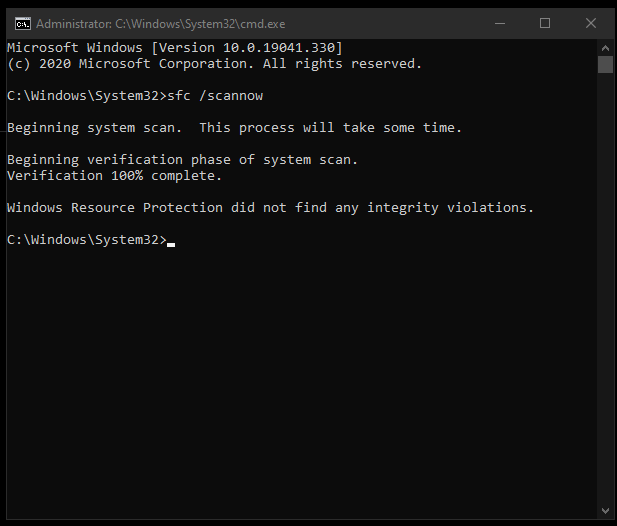Click the 'sfc /scannow' command text
This screenshot has height=526, width=617.
(215, 96)
